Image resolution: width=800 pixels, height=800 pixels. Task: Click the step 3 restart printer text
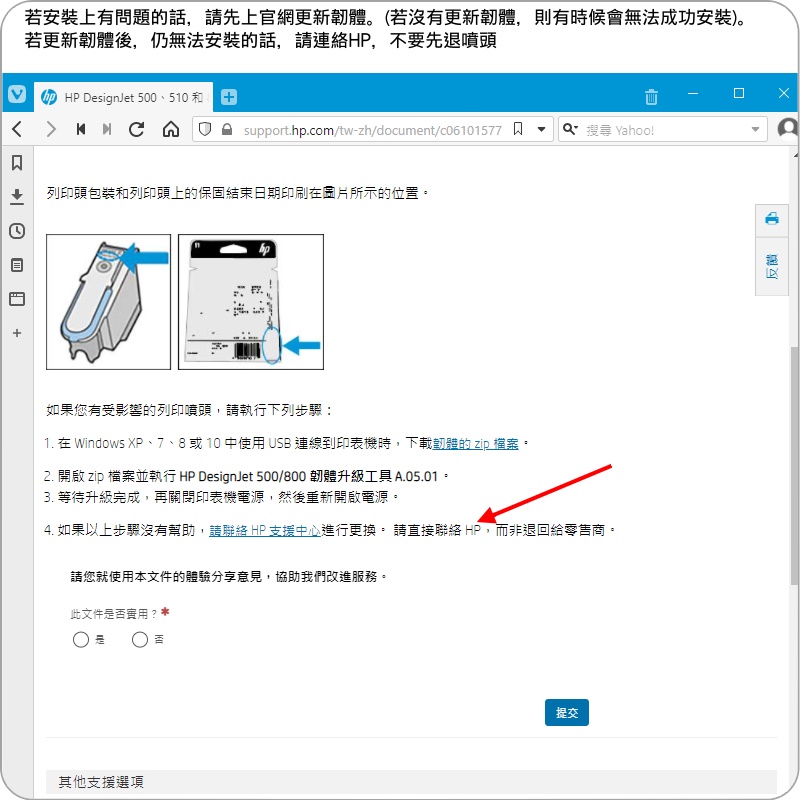click(221, 497)
